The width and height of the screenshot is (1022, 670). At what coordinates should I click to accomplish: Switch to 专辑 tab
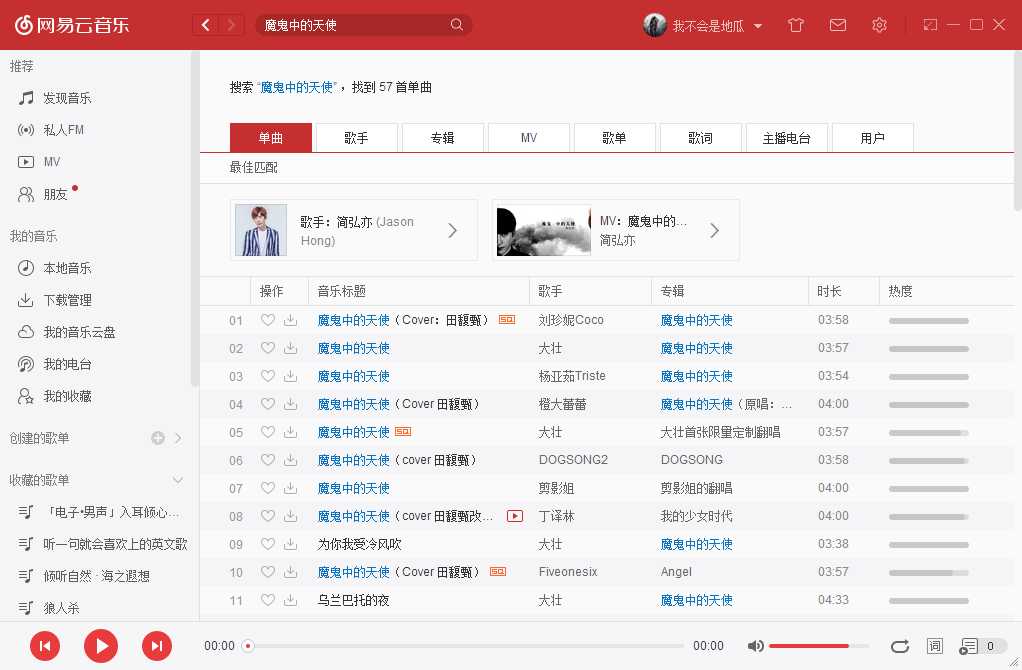(443, 138)
